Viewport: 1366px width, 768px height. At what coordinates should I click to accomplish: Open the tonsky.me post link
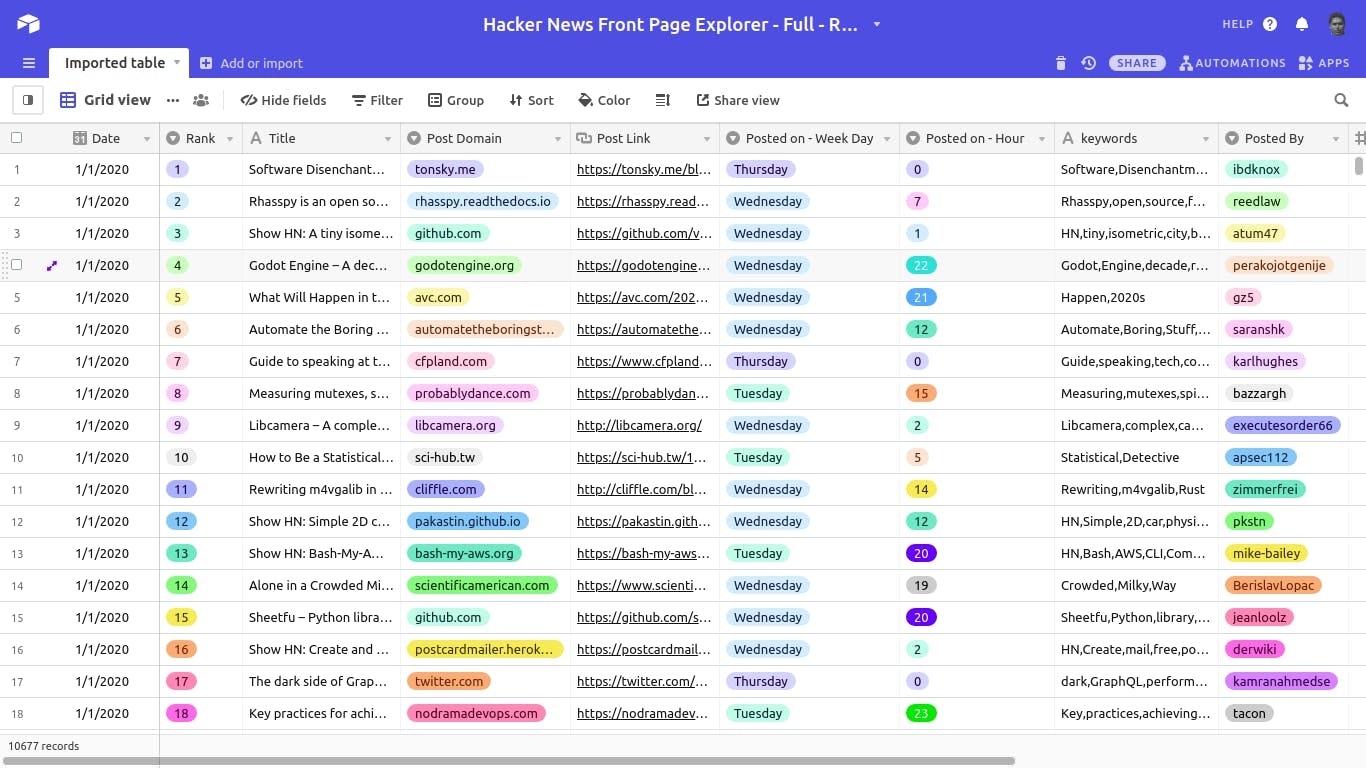click(x=643, y=169)
